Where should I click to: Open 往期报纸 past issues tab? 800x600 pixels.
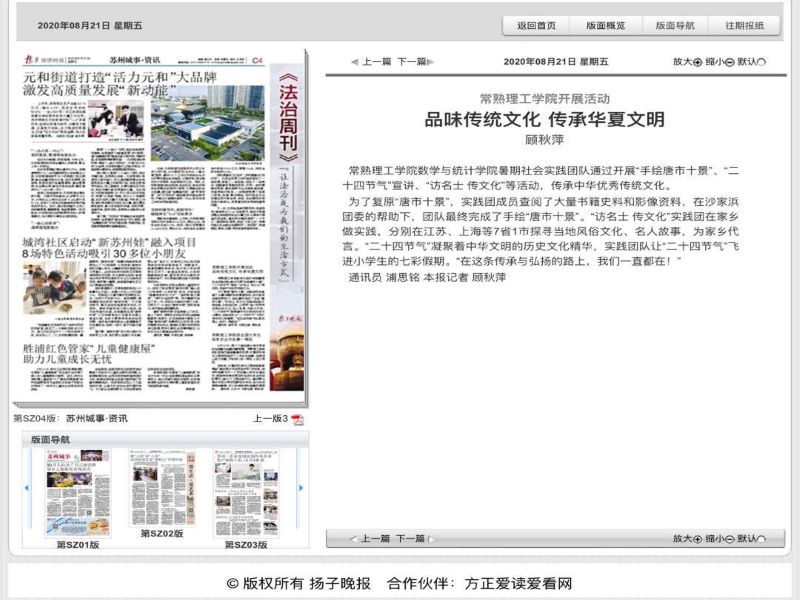click(744, 26)
